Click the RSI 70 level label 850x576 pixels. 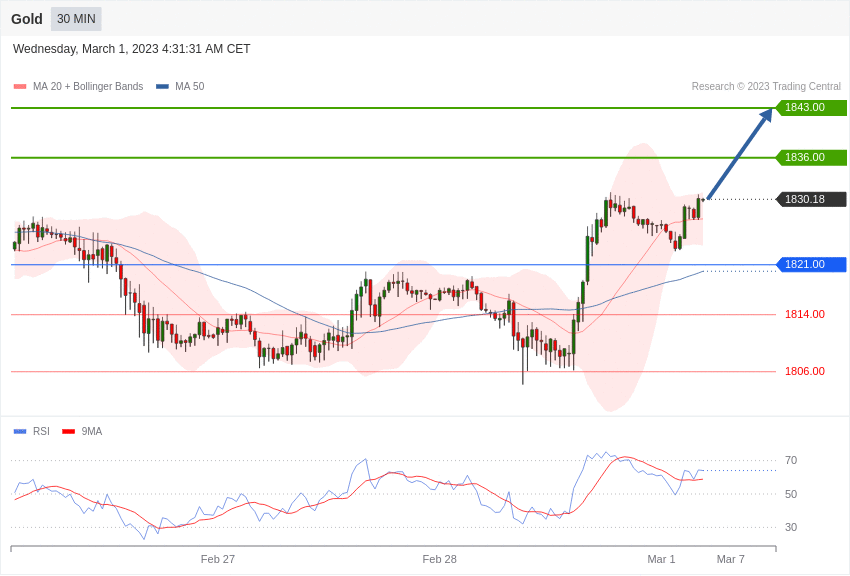pyautogui.click(x=791, y=461)
